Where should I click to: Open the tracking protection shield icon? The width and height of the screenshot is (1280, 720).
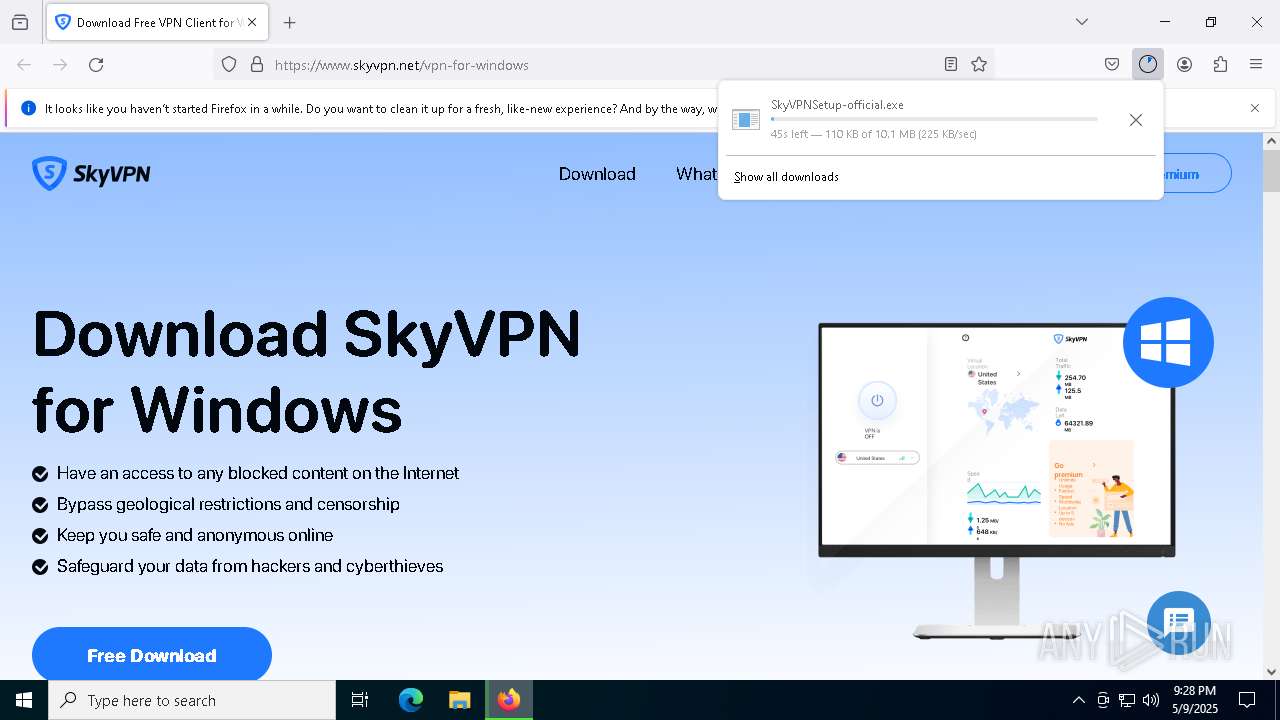[x=229, y=65]
